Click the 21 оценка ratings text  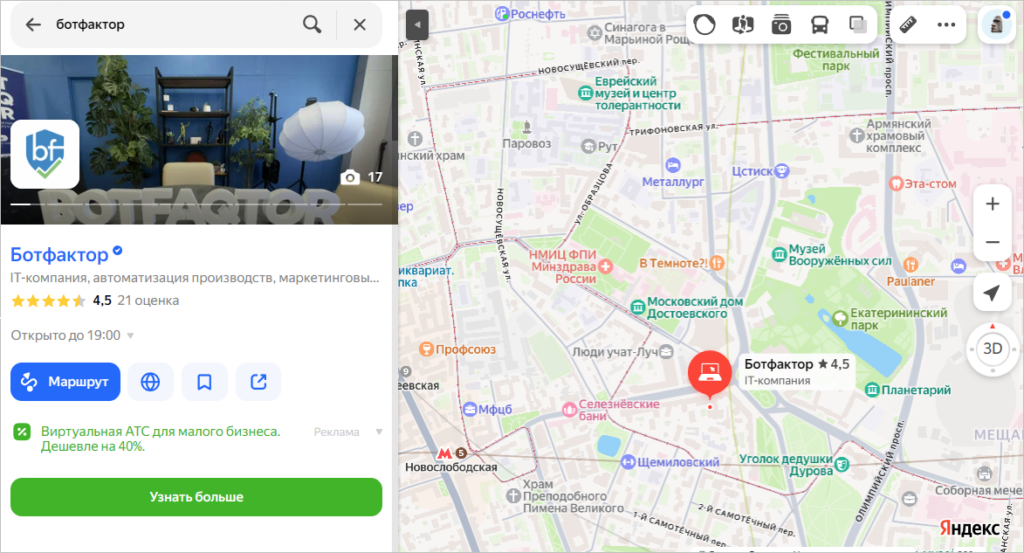click(148, 300)
